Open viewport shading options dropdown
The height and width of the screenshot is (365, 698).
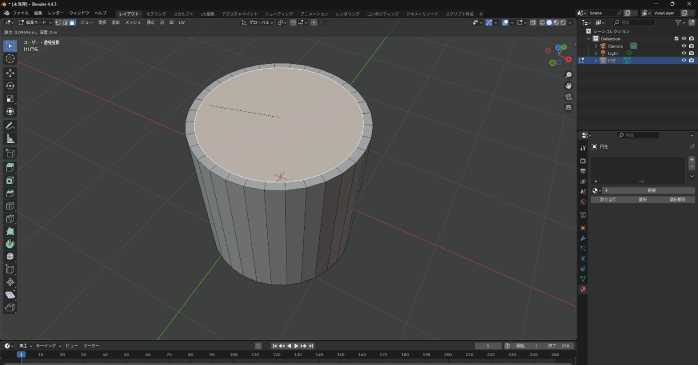[570, 22]
